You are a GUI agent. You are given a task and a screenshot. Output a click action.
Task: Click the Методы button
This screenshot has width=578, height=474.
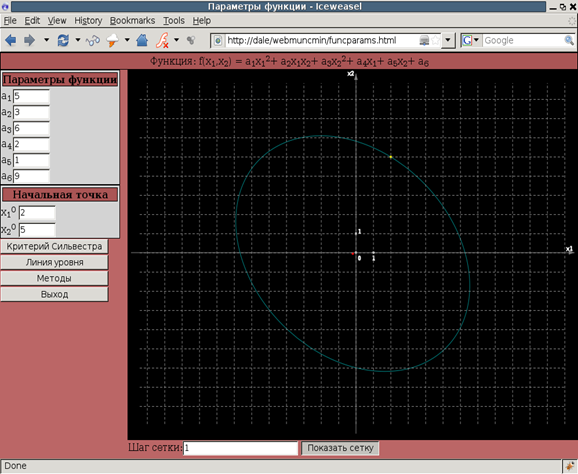54,278
